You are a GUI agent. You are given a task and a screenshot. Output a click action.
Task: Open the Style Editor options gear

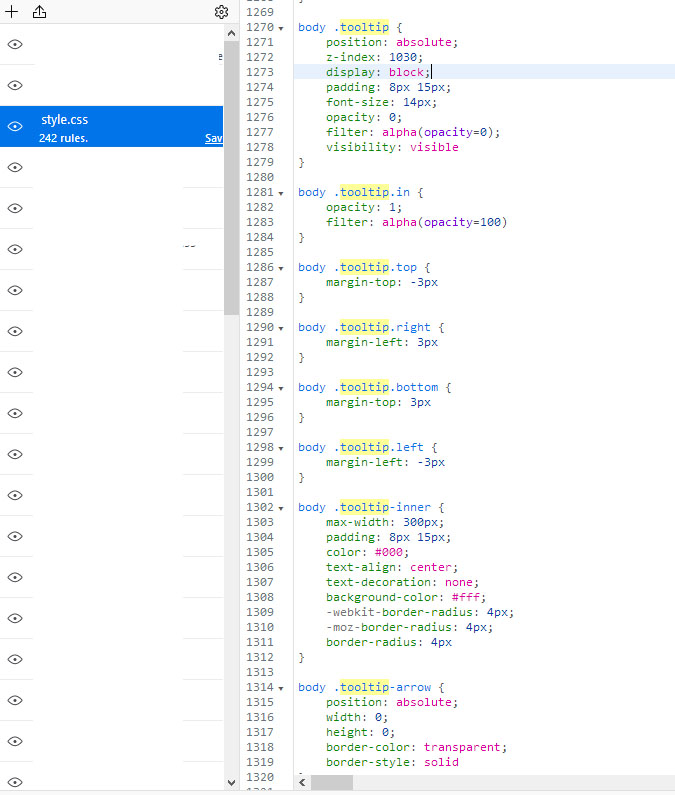click(x=221, y=12)
